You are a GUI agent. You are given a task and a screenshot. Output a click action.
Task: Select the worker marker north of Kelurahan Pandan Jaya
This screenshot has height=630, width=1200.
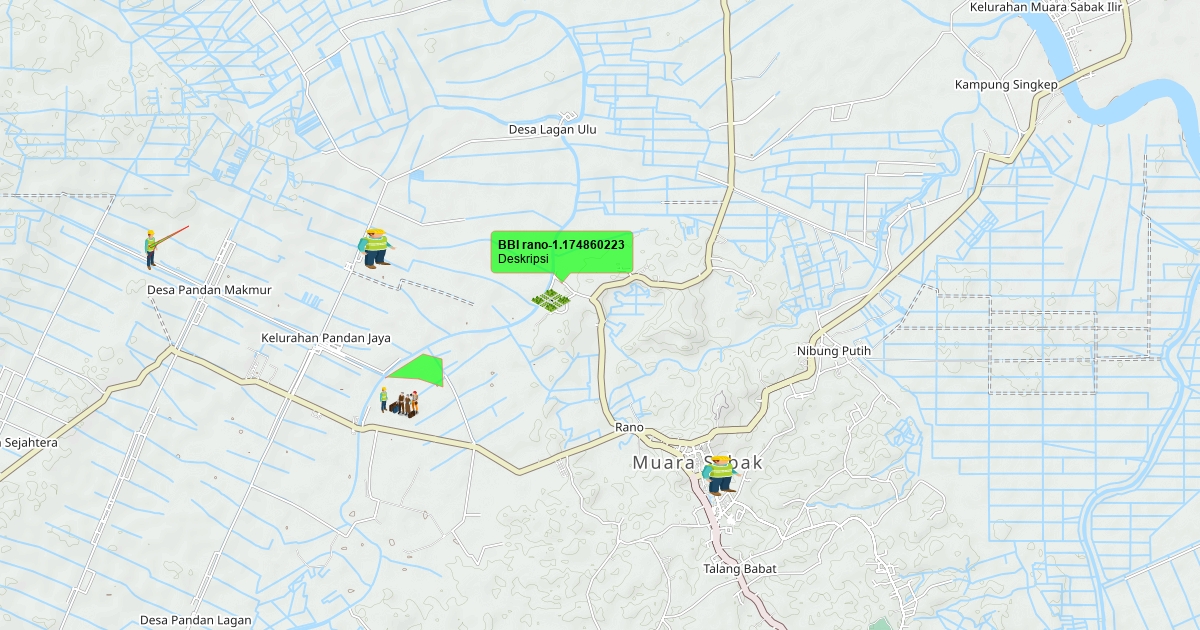click(375, 248)
